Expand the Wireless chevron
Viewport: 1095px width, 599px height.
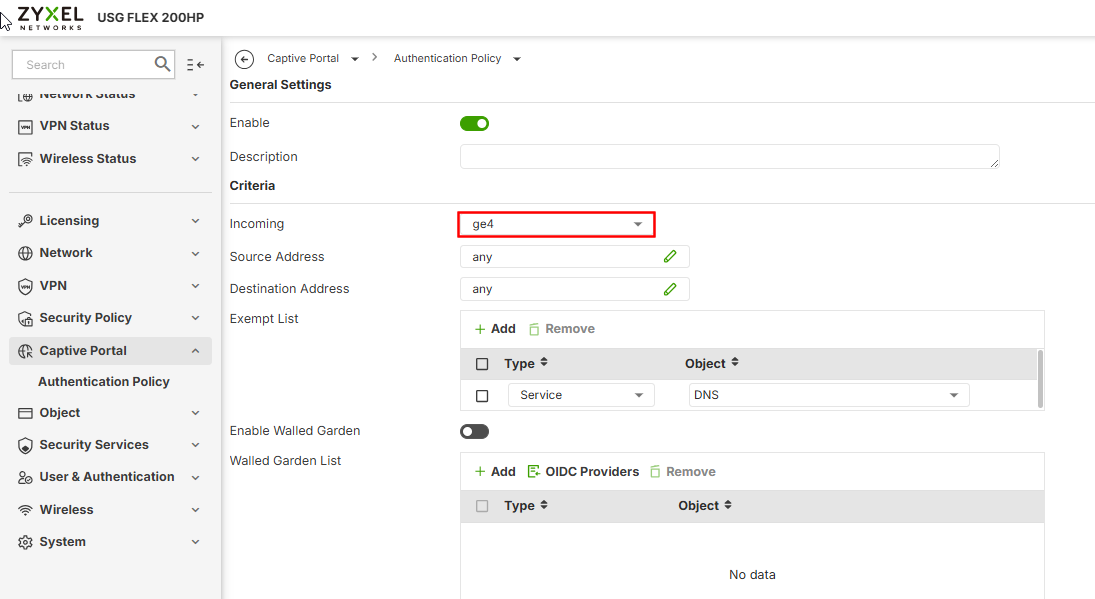point(196,510)
